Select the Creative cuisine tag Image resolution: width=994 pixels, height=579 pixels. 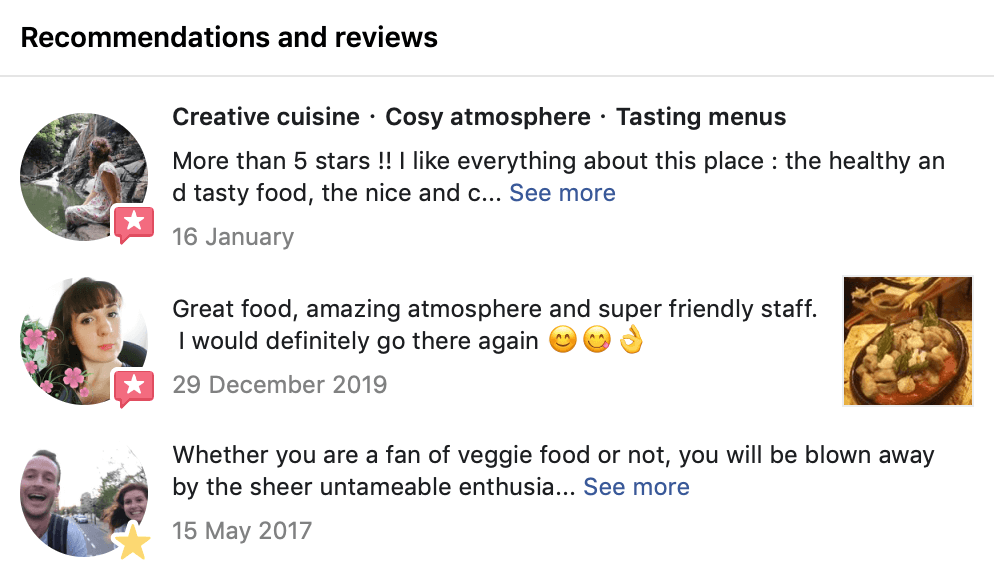click(x=266, y=117)
